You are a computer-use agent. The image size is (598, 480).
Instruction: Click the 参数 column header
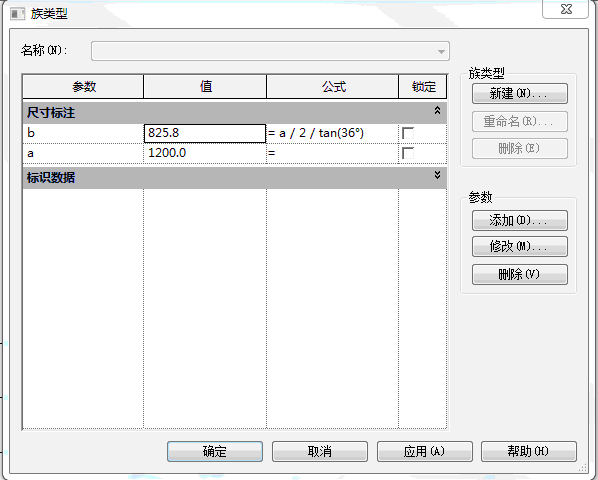tap(83, 87)
